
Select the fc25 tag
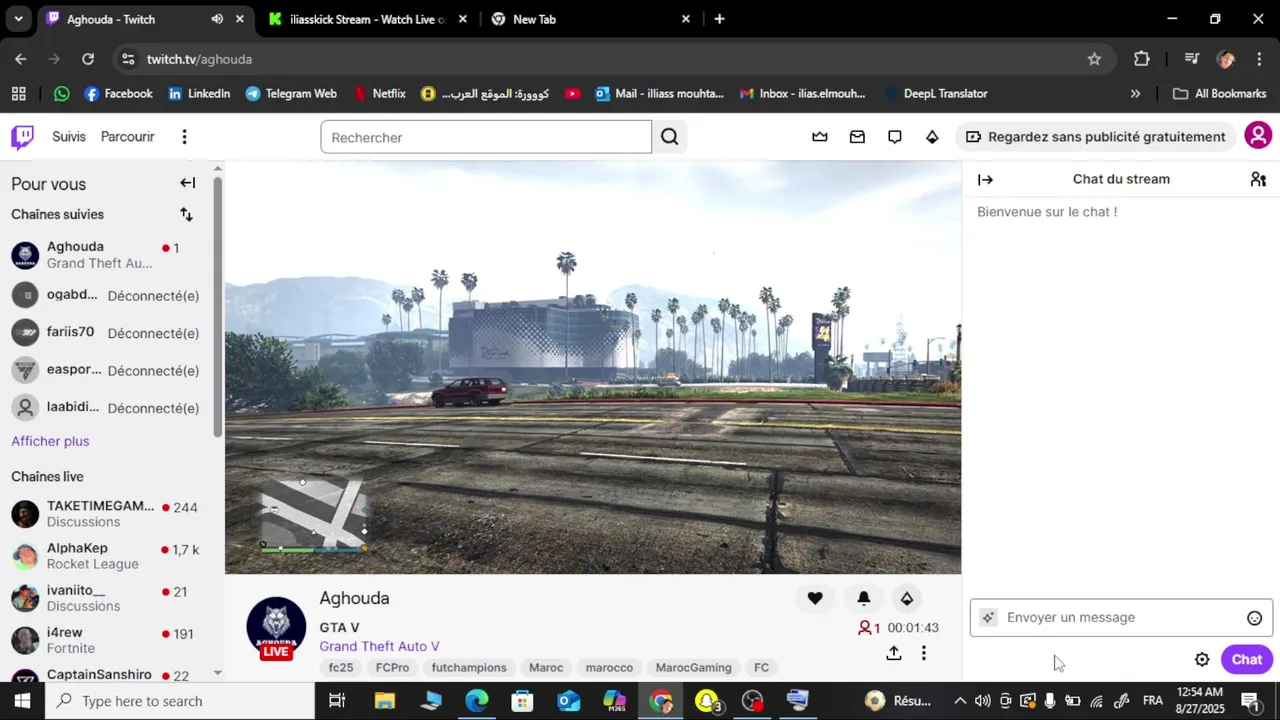(341, 668)
